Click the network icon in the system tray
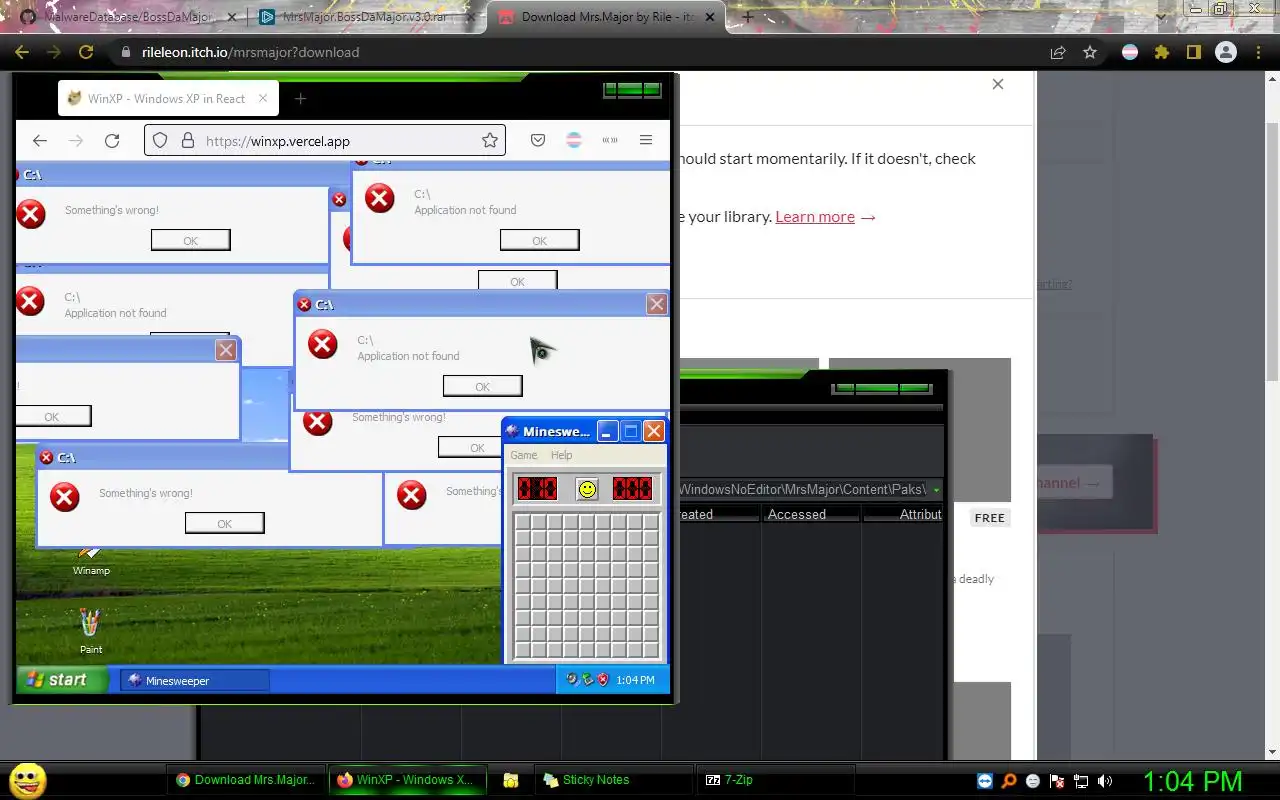The height and width of the screenshot is (800, 1280). pyautogui.click(x=1081, y=781)
